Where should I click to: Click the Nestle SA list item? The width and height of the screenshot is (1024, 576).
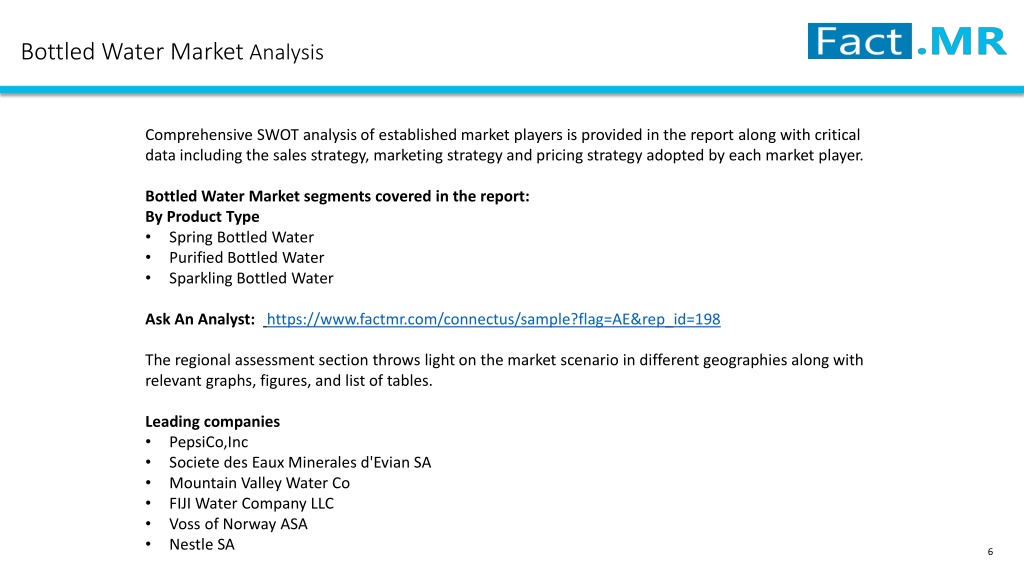tap(201, 544)
